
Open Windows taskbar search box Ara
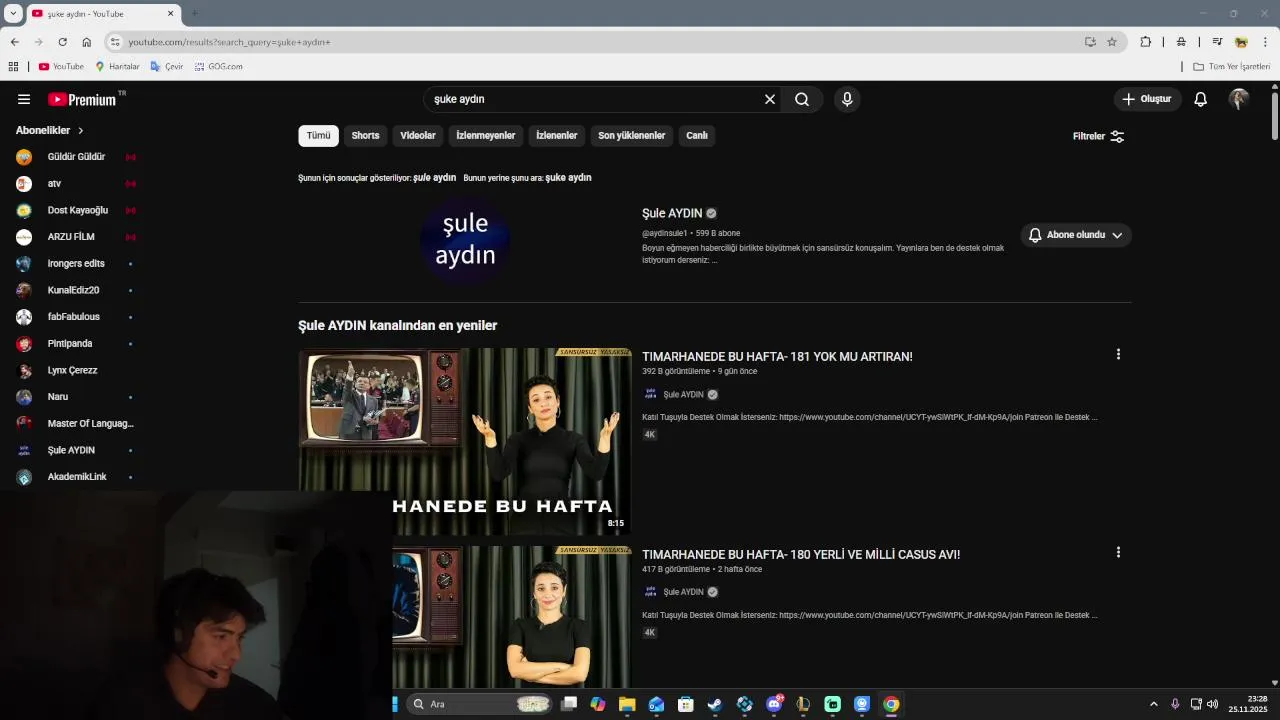click(x=481, y=704)
